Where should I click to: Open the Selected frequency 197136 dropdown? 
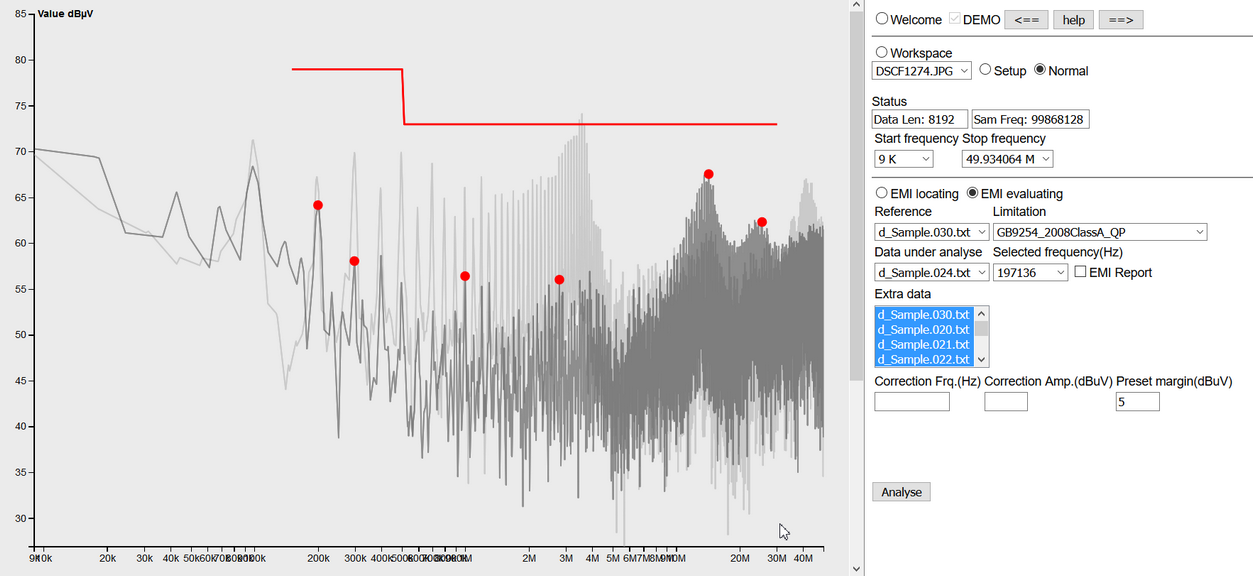pyautogui.click(x=1030, y=272)
